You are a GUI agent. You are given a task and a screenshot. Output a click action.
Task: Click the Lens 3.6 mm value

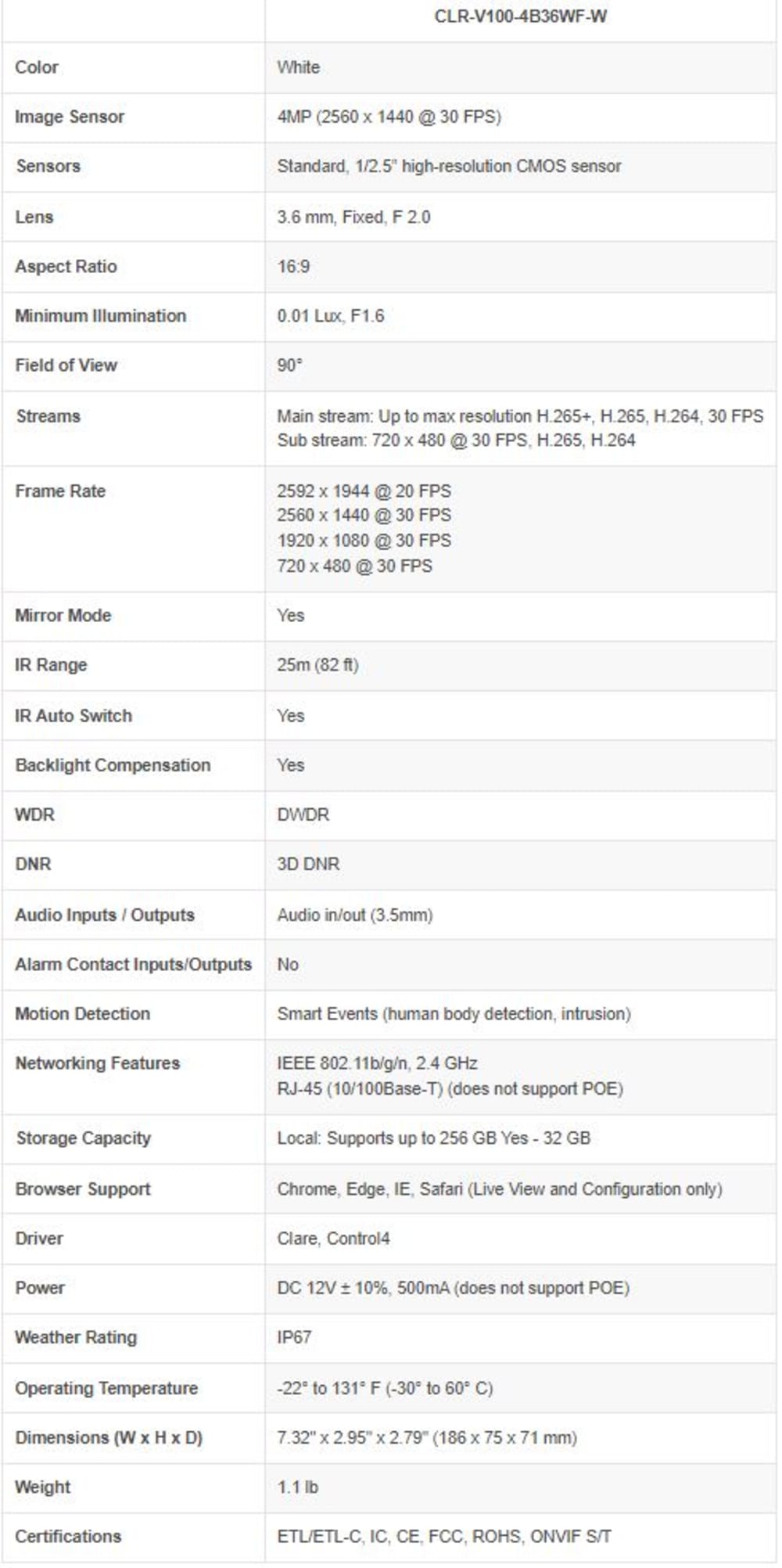point(353,218)
